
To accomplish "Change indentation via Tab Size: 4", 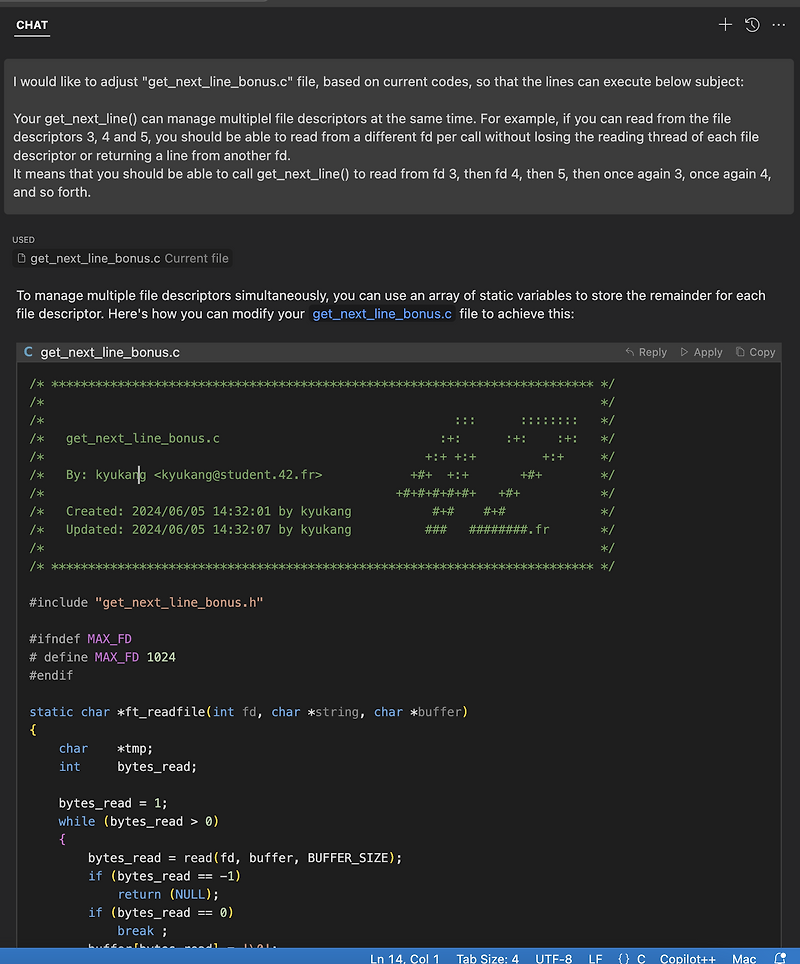I will pos(487,958).
